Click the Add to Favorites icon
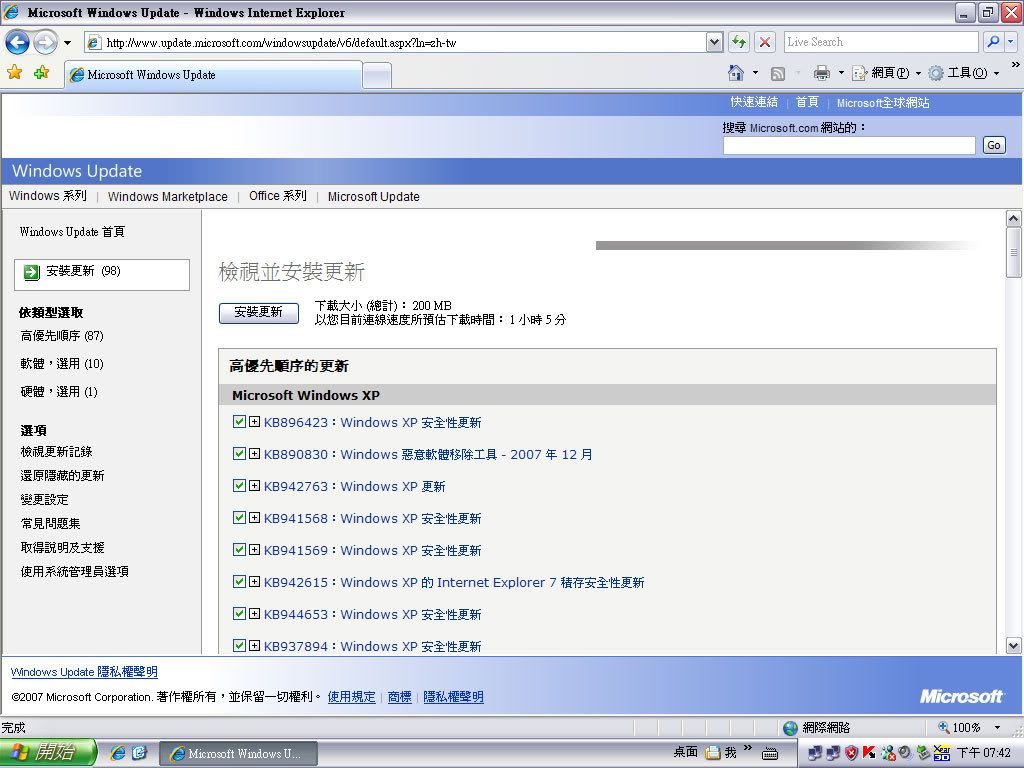The image size is (1024, 768). pyautogui.click(x=41, y=73)
